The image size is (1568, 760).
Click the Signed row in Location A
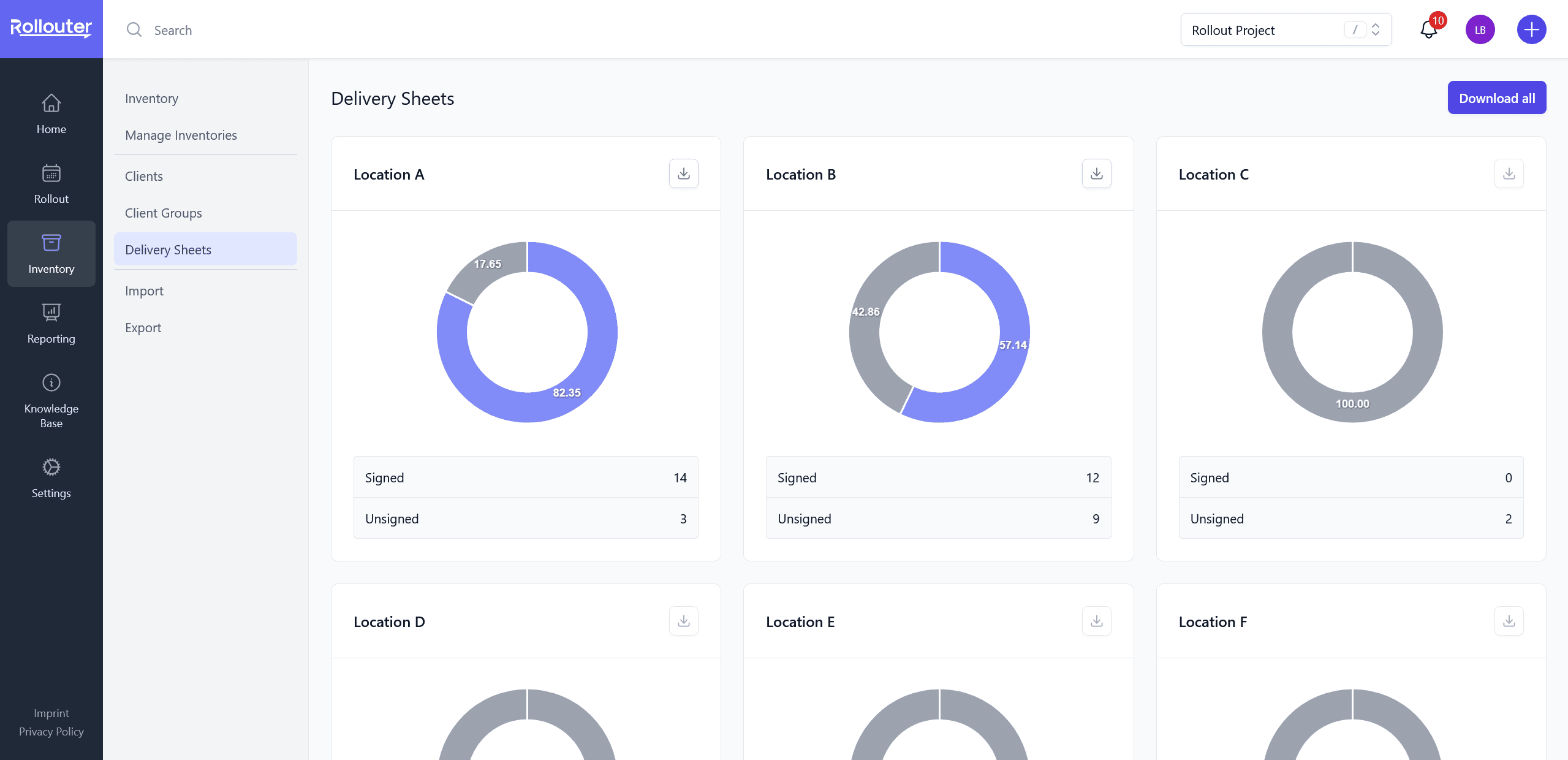pyautogui.click(x=526, y=477)
